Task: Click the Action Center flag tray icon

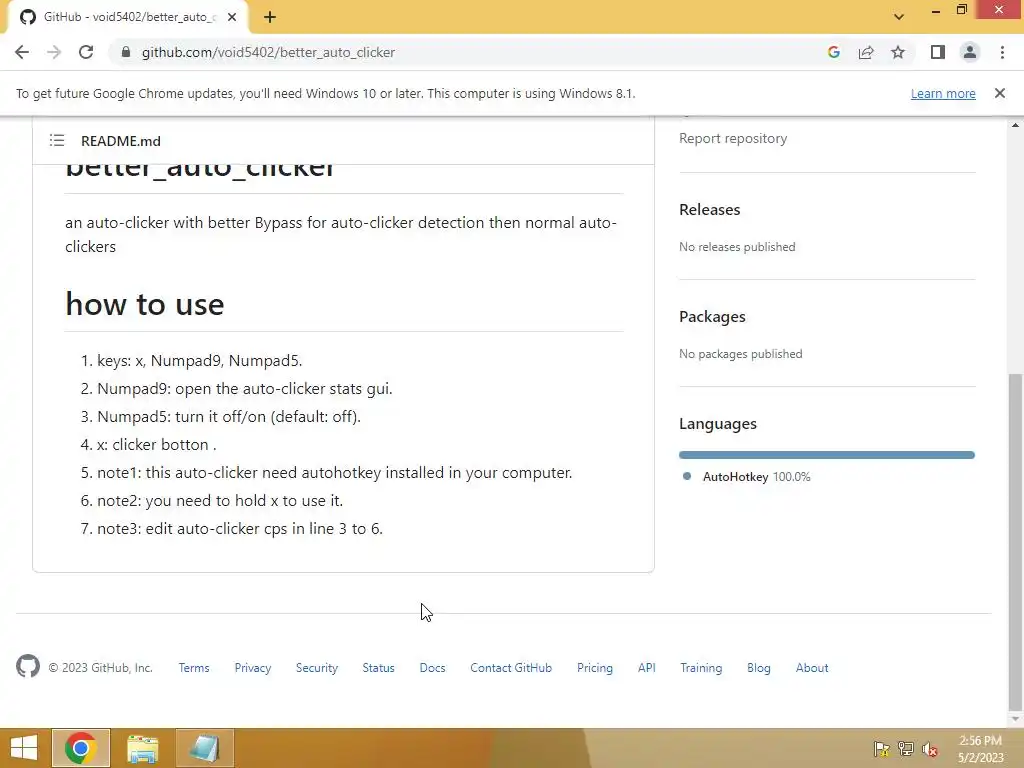Action: pyautogui.click(x=882, y=749)
